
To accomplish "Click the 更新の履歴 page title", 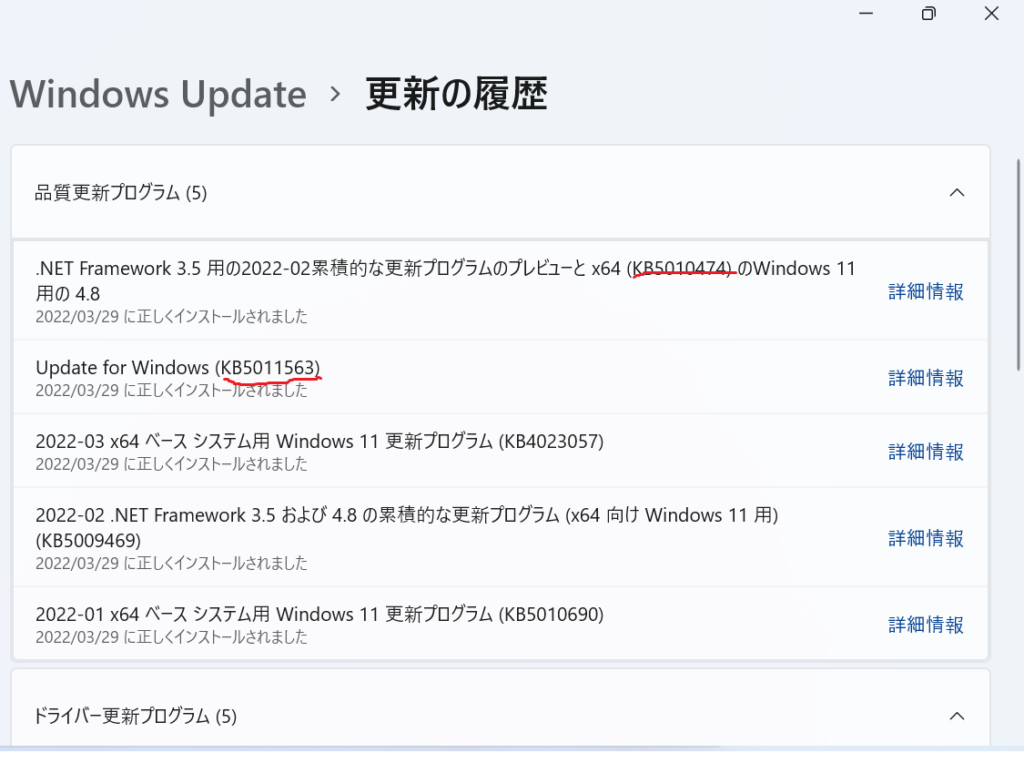I will coord(456,95).
